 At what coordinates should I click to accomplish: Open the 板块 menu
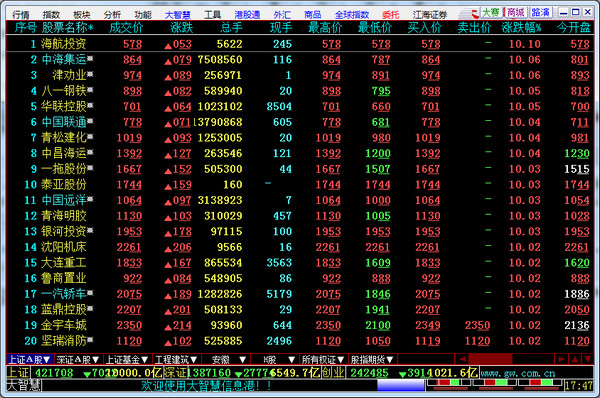click(82, 15)
